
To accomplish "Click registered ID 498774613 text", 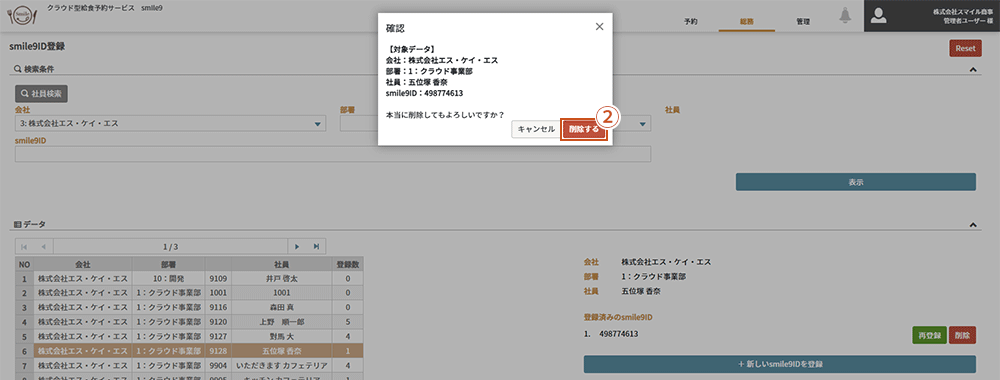I will tap(619, 333).
